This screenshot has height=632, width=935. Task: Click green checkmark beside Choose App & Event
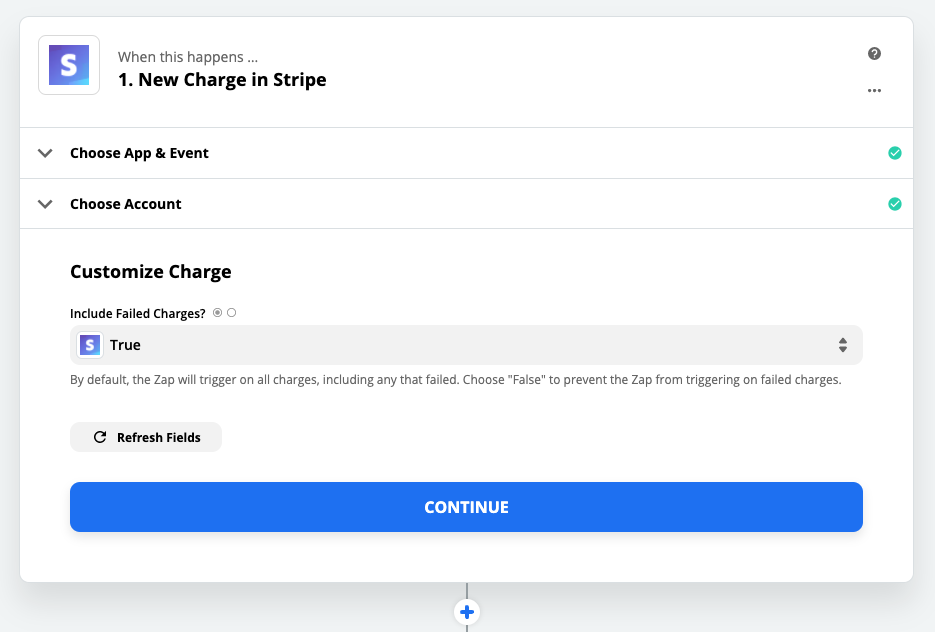tap(894, 153)
